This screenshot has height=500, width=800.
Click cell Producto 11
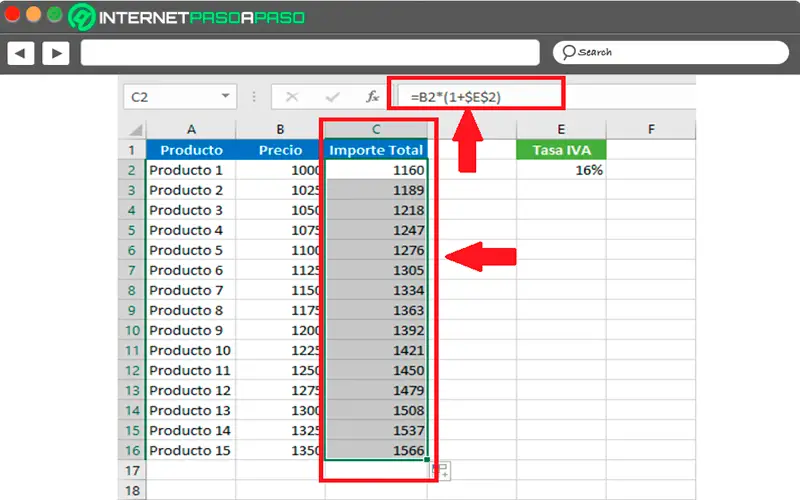coord(191,370)
